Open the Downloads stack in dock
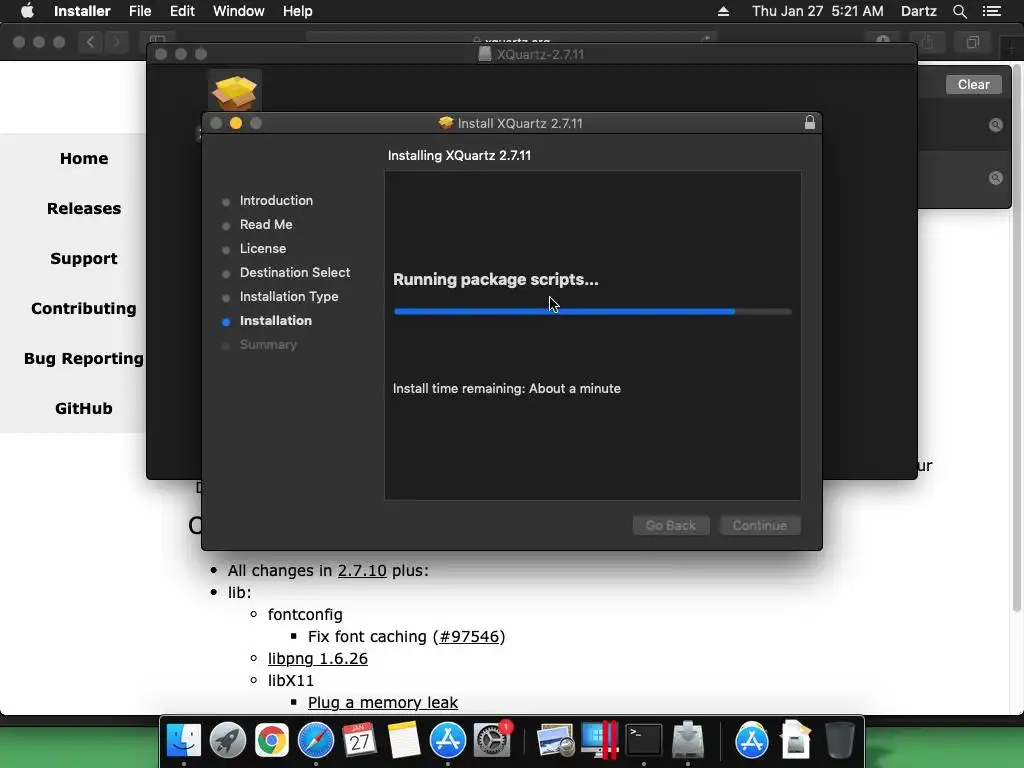 (x=795, y=740)
